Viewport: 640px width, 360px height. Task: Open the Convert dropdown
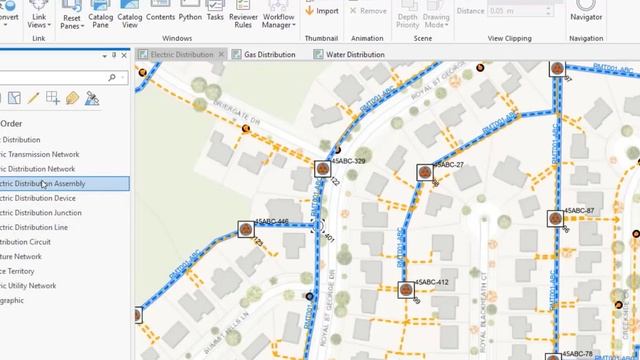(x=9, y=15)
